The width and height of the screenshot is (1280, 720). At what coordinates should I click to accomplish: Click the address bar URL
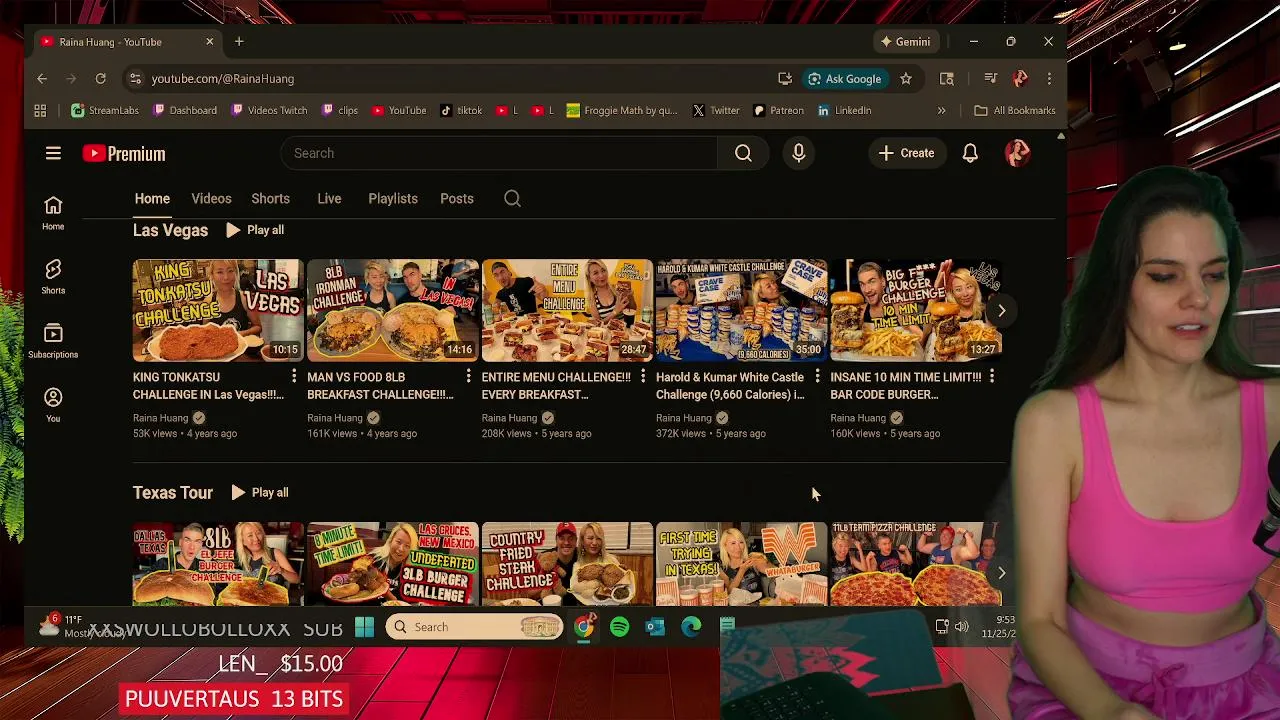click(x=223, y=78)
